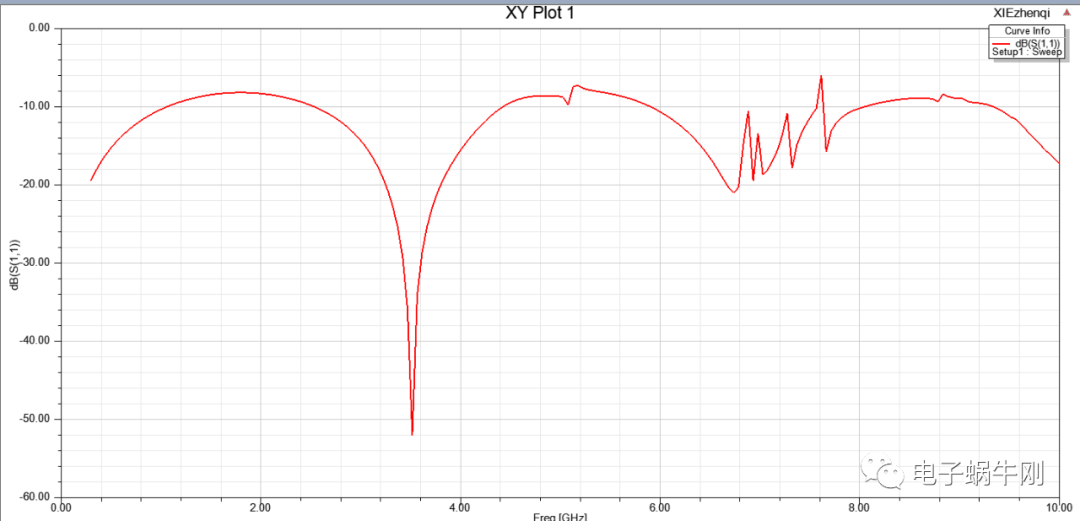This screenshot has height=521, width=1080.
Task: Select the 6.00 tick label on X axis
Action: pyautogui.click(x=659, y=507)
